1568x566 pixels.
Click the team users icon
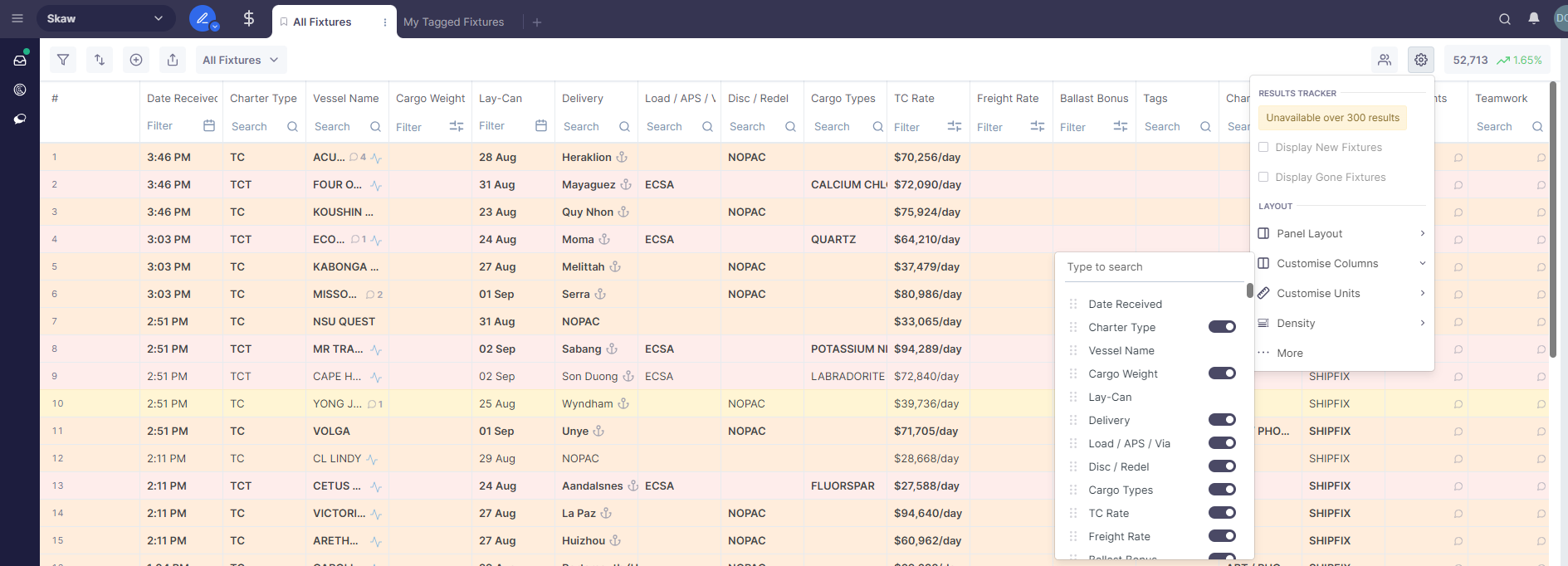coord(1384,60)
